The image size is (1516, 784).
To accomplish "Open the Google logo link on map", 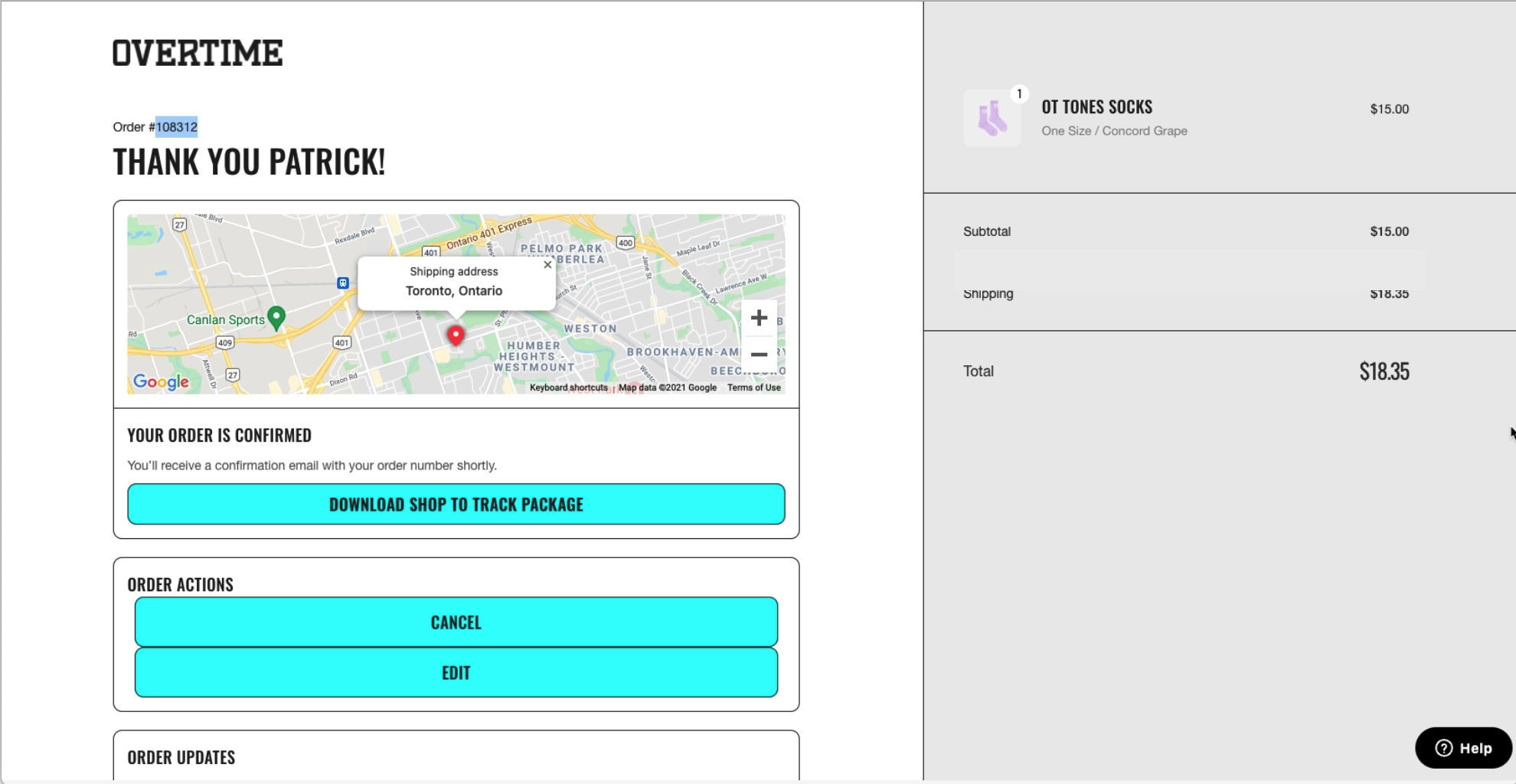I will (161, 381).
